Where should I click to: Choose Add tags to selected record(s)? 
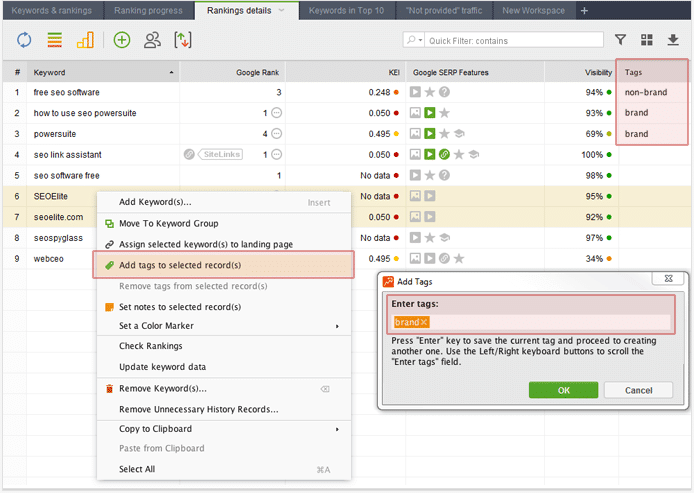pyautogui.click(x=224, y=265)
